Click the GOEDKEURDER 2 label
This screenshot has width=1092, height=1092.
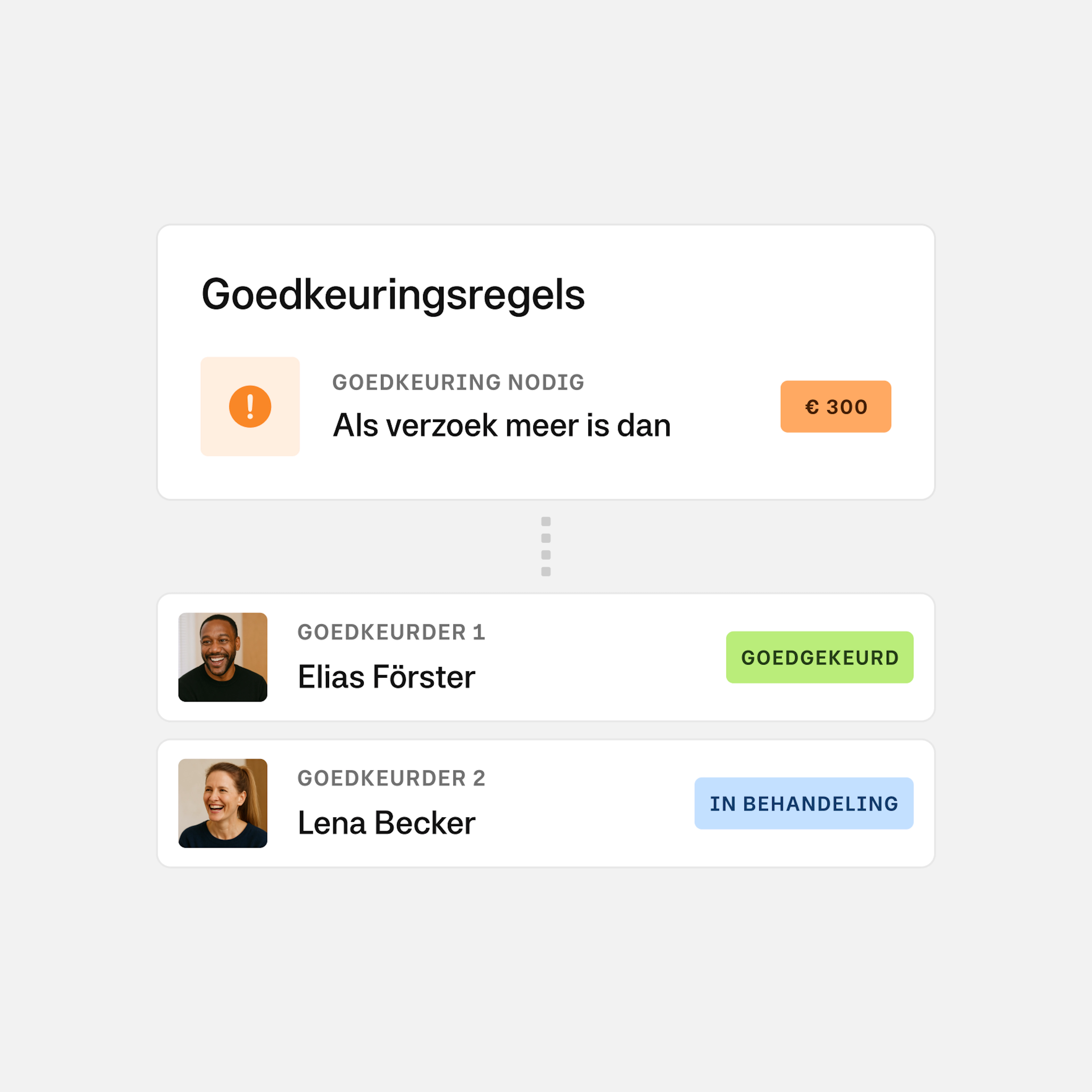click(x=391, y=778)
